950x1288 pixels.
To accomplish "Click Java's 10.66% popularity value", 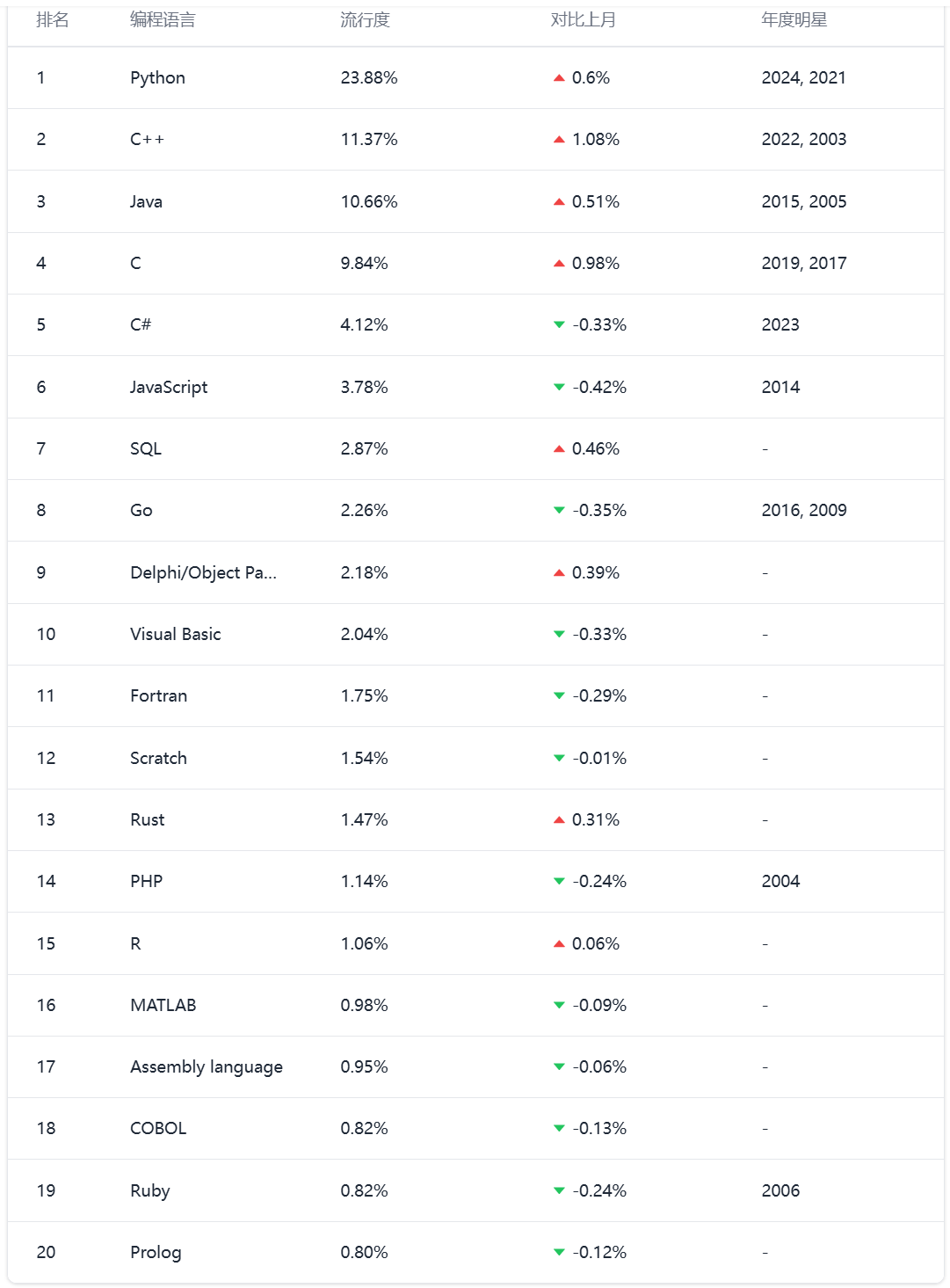I will tap(369, 202).
